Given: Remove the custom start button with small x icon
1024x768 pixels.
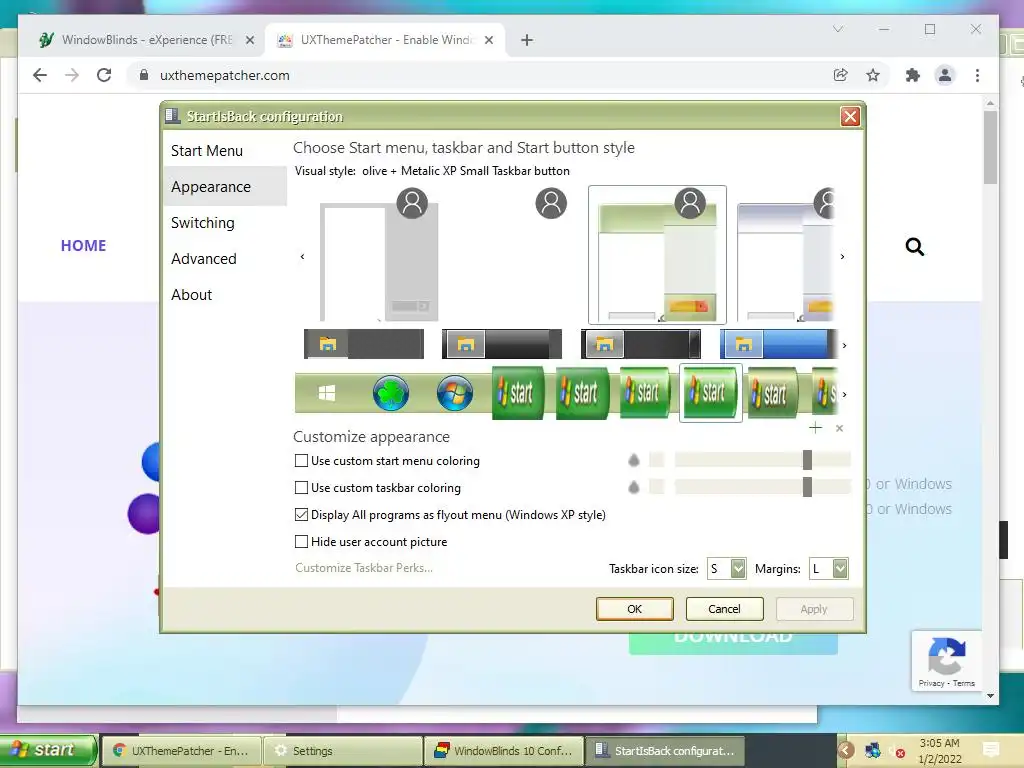Looking at the screenshot, I should pos(839,428).
